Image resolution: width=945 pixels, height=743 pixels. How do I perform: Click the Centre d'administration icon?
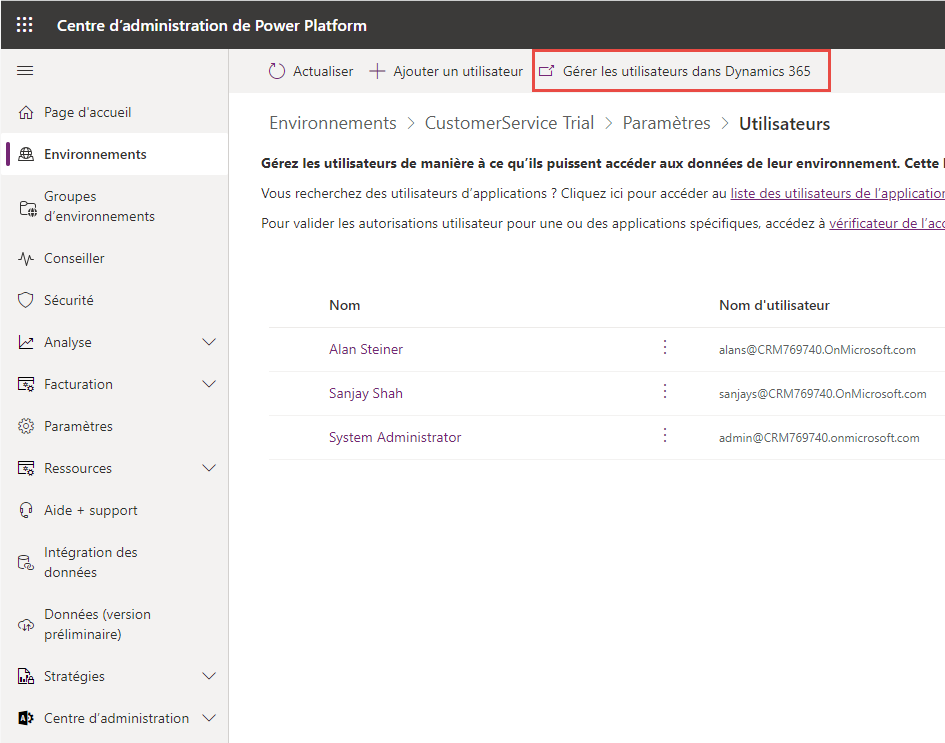pyautogui.click(x=26, y=718)
